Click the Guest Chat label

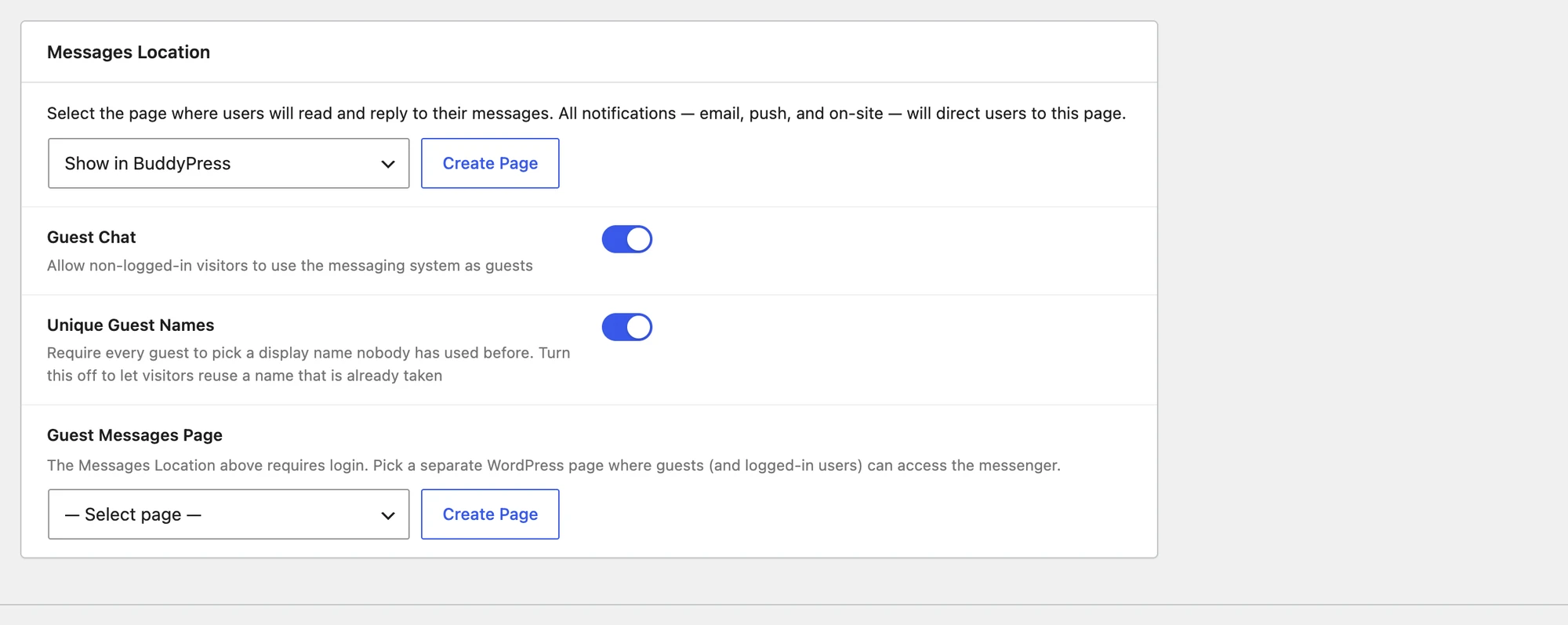tap(92, 237)
